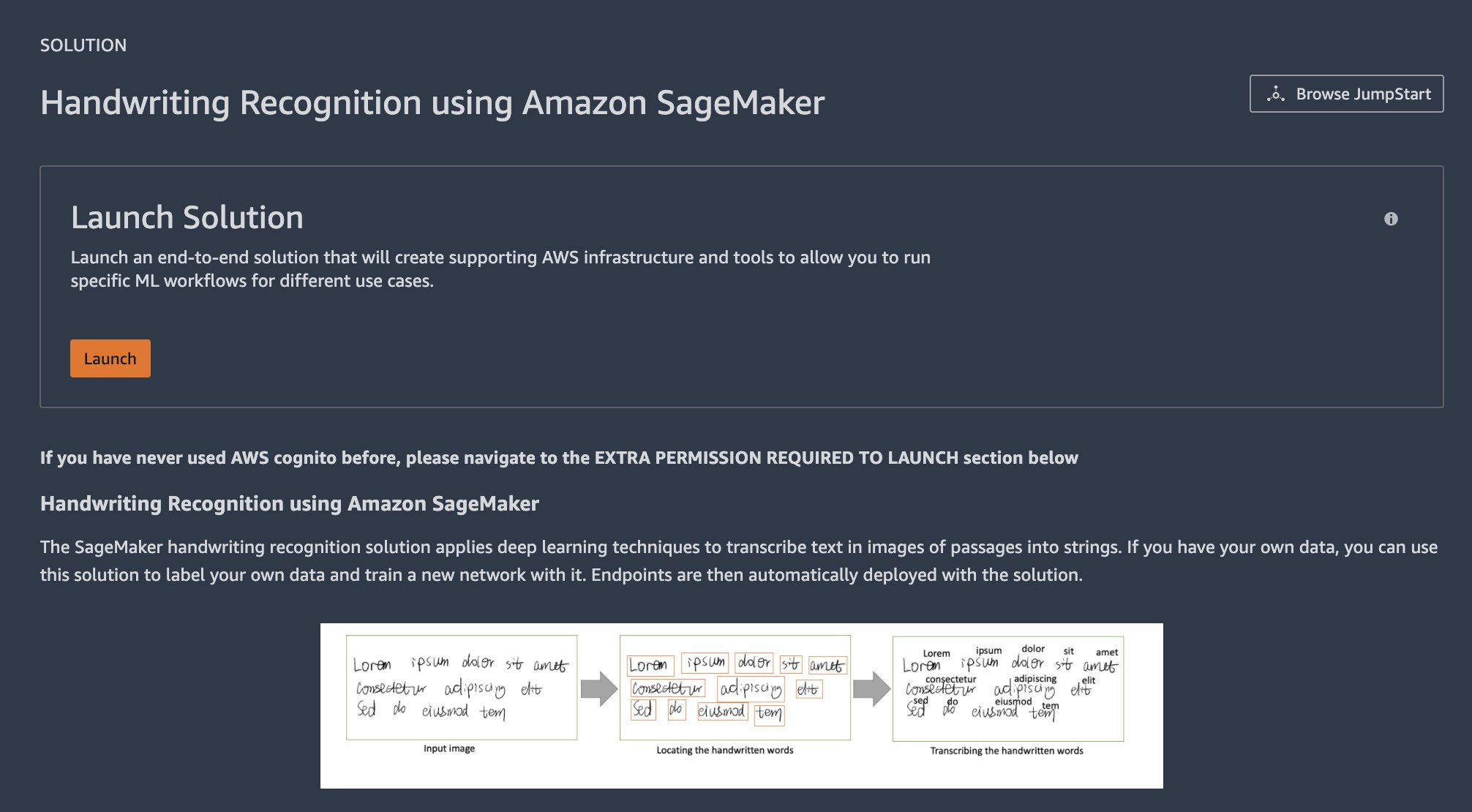The width and height of the screenshot is (1472, 812).
Task: Click the "Input image" caption
Action: (x=449, y=748)
